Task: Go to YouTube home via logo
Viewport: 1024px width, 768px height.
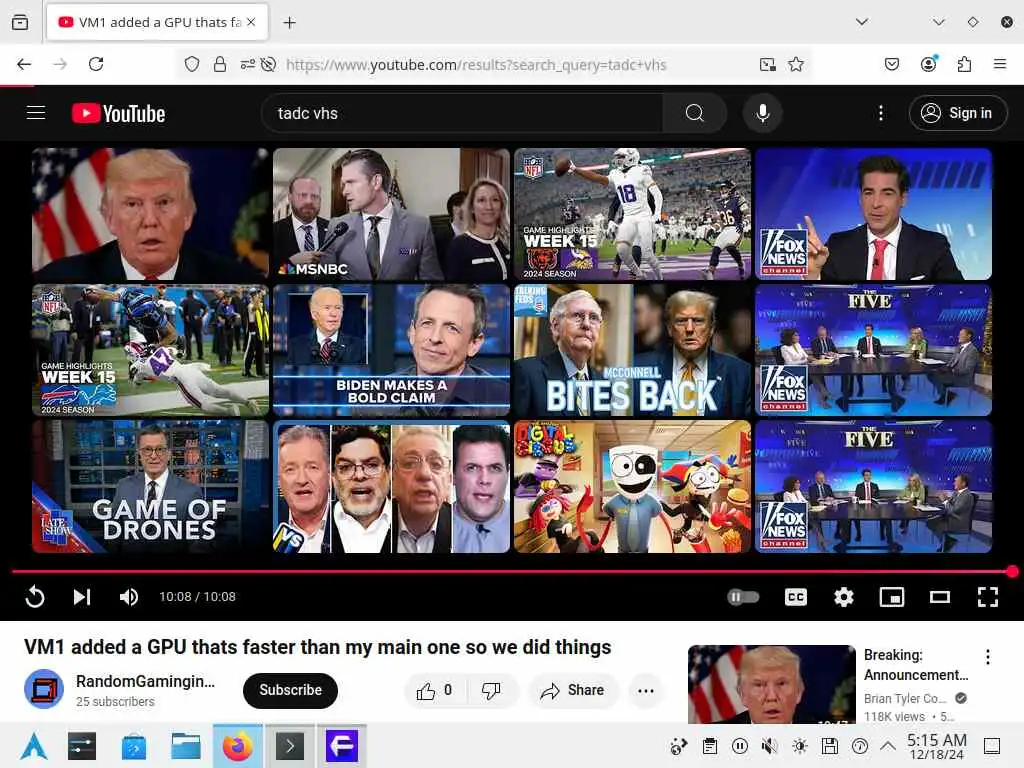Action: 118,113
